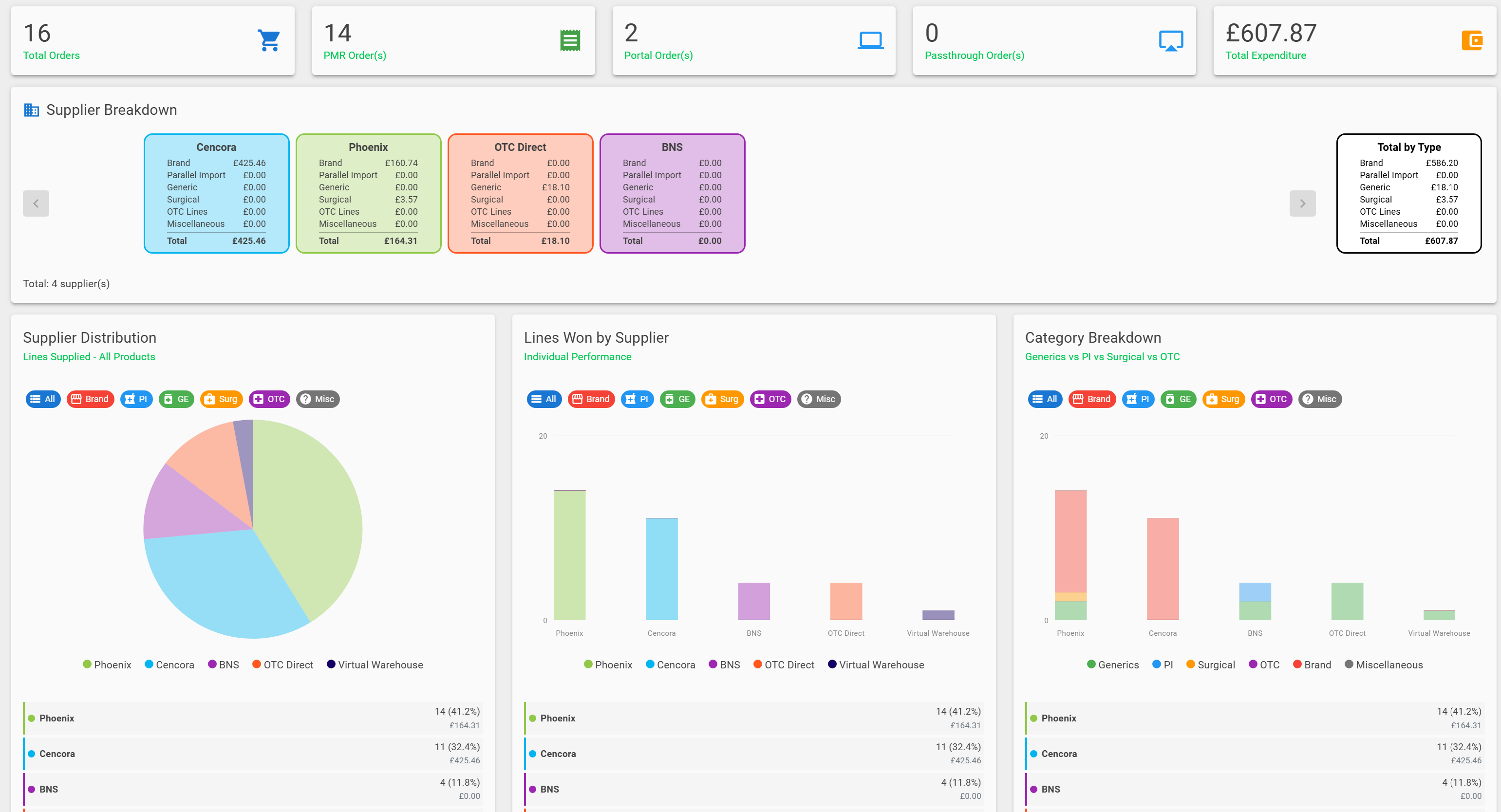Select PI filter in Category Breakdown
The height and width of the screenshot is (812, 1501).
tap(1139, 399)
